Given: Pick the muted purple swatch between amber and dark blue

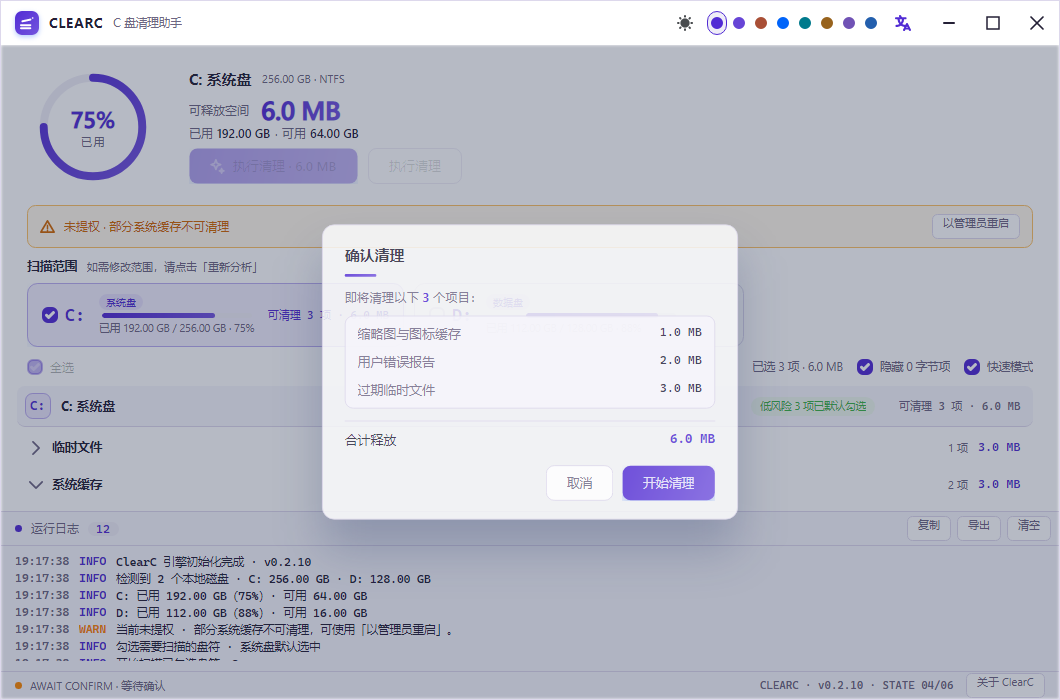Looking at the screenshot, I should click(x=849, y=23).
